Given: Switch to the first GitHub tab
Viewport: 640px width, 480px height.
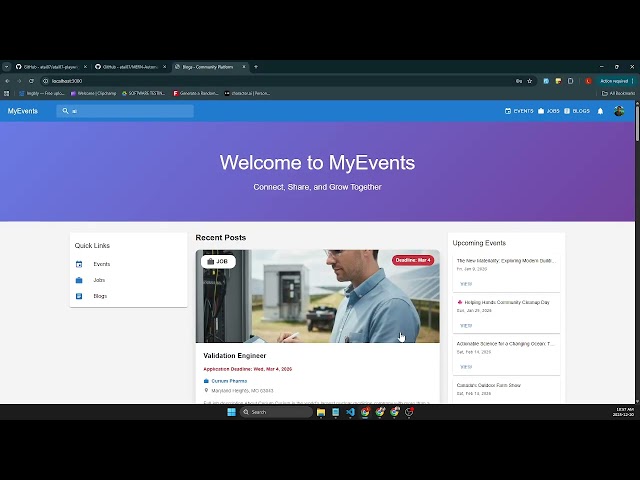Looking at the screenshot, I should pos(51,67).
